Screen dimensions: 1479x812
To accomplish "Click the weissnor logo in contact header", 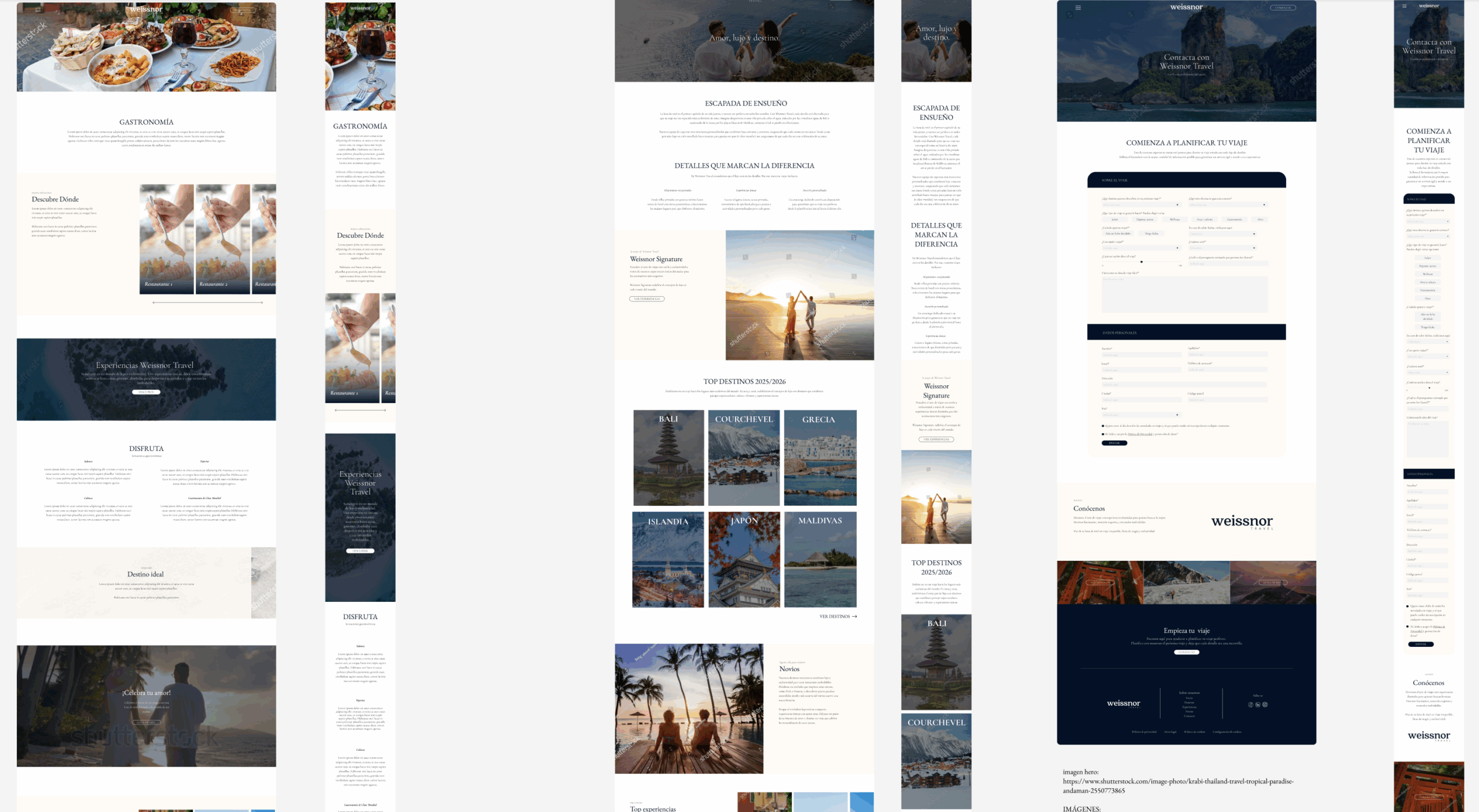I will (x=1186, y=8).
